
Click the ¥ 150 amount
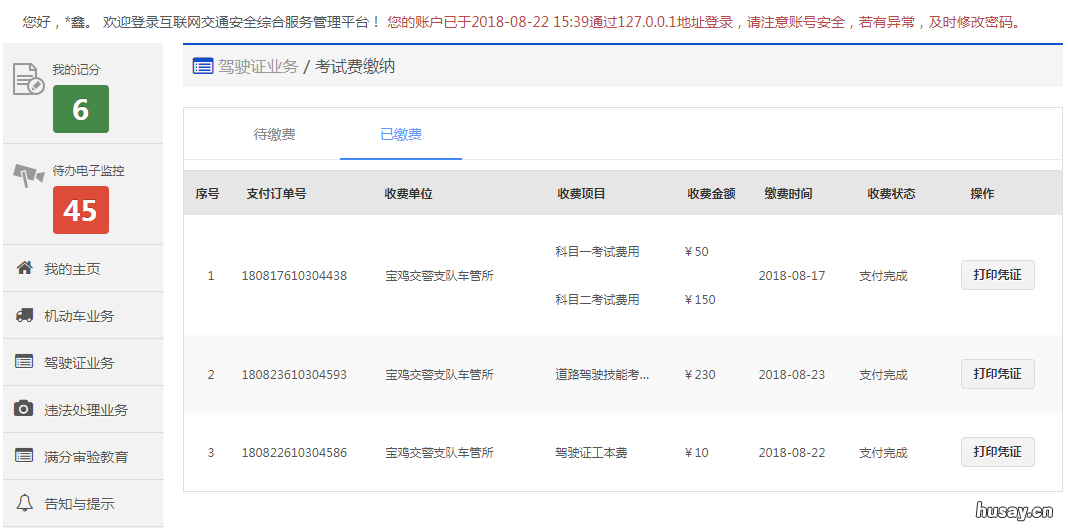[700, 299]
